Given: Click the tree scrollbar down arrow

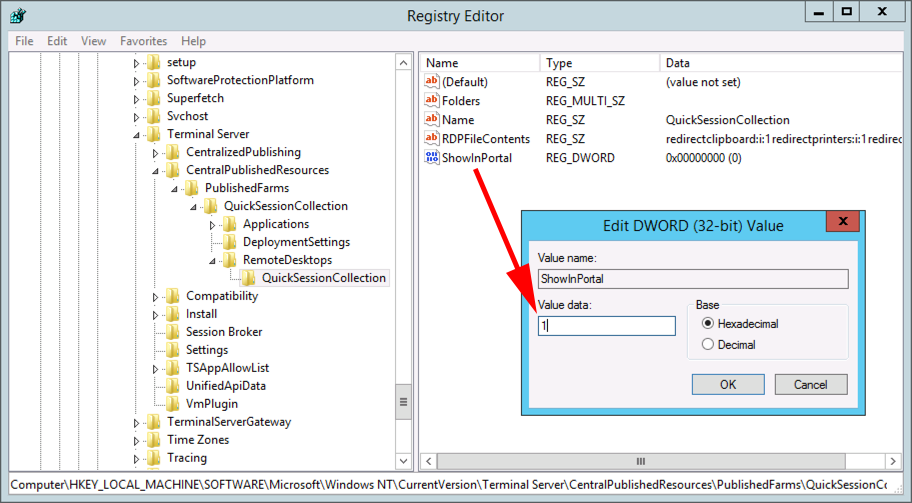Looking at the screenshot, I should pyautogui.click(x=403, y=461).
